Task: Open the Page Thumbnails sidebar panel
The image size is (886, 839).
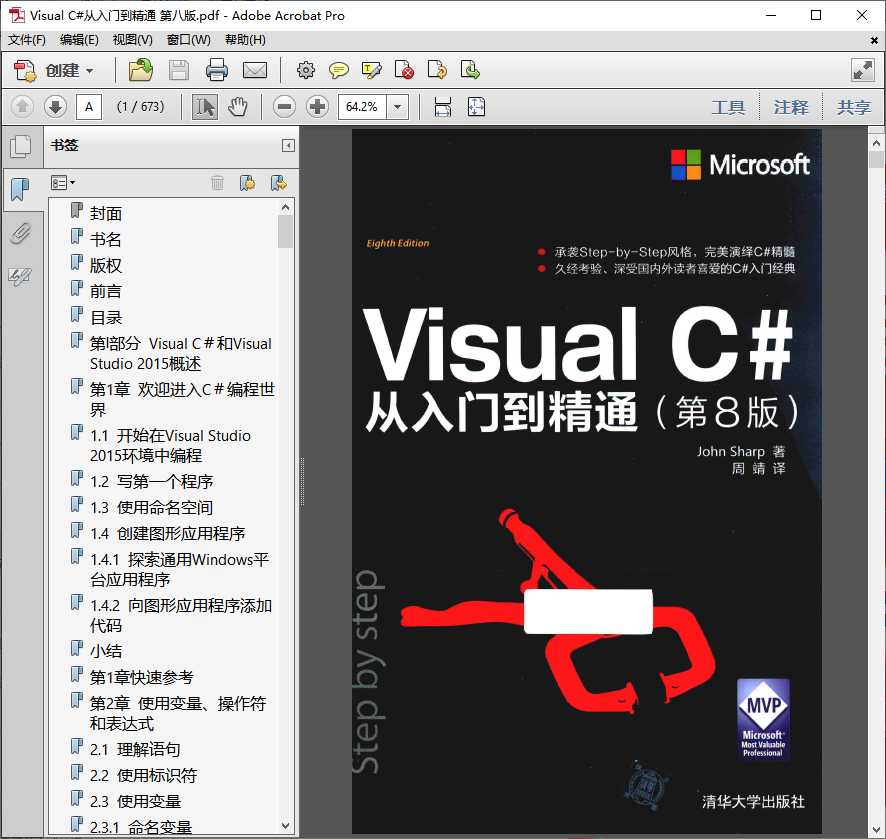Action: (22, 146)
